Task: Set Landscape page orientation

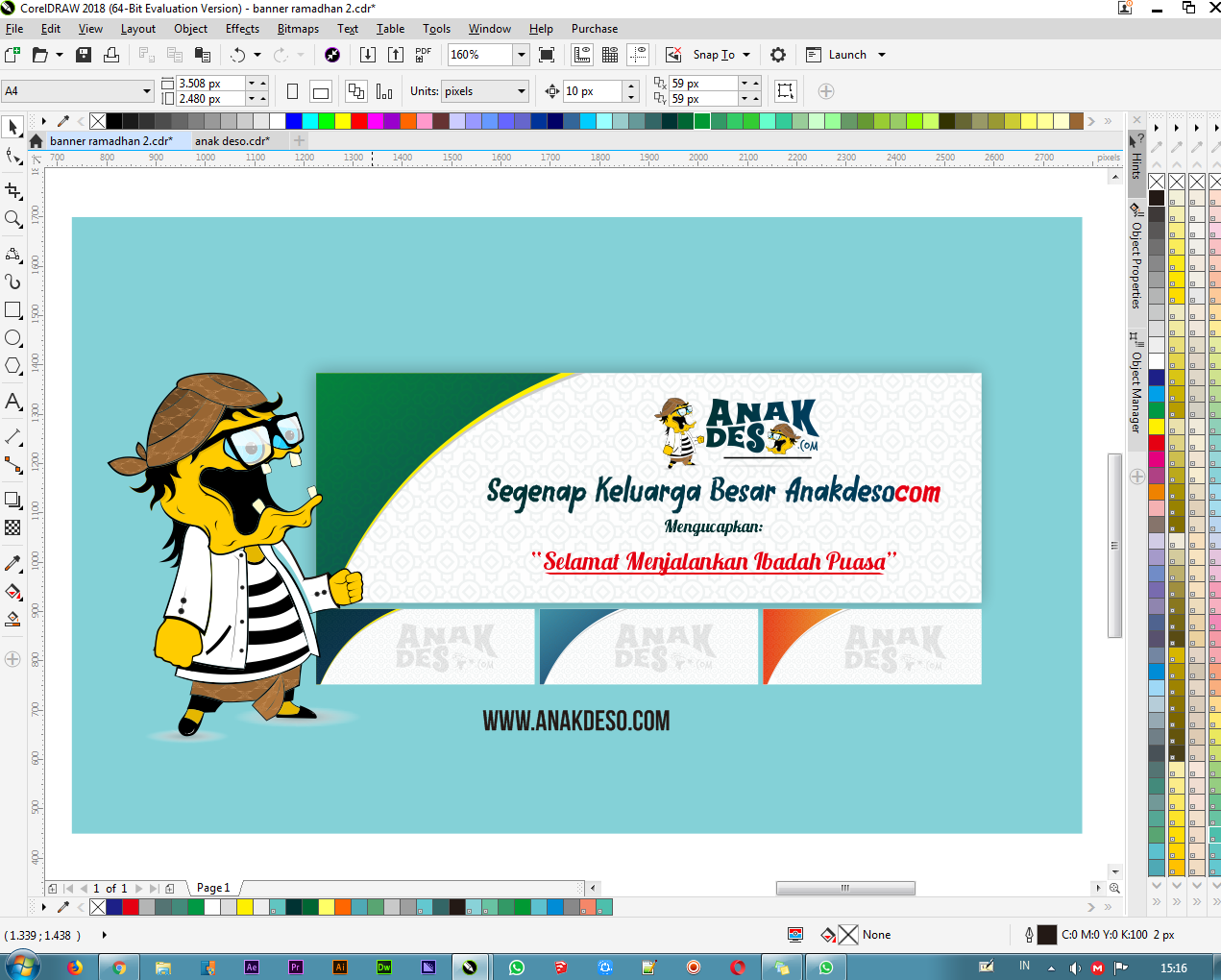Action: 321,91
